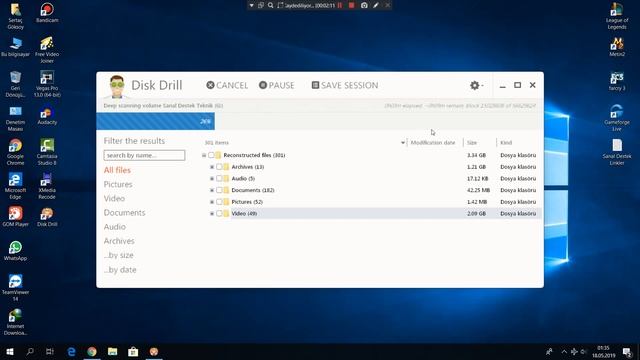Expand the Pictures (52) folder
The height and width of the screenshot is (360, 640).
(x=212, y=202)
